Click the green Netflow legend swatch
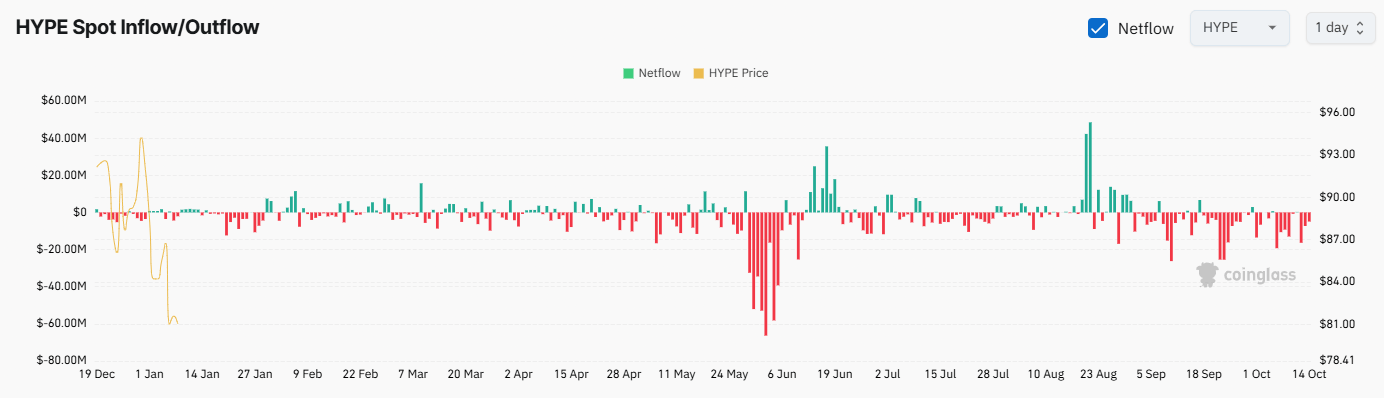The width and height of the screenshot is (1384, 398). (628, 73)
